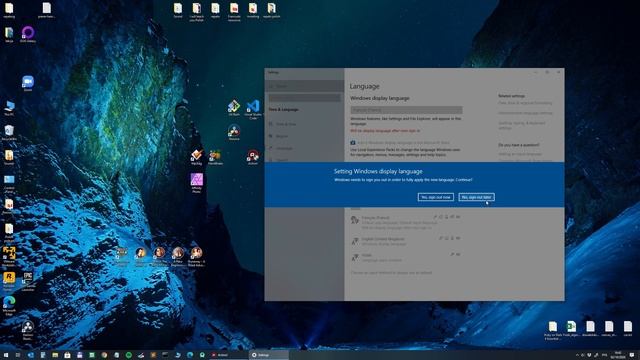
Task: Select 'Region' in the Settings sidebar
Action: tap(304, 136)
